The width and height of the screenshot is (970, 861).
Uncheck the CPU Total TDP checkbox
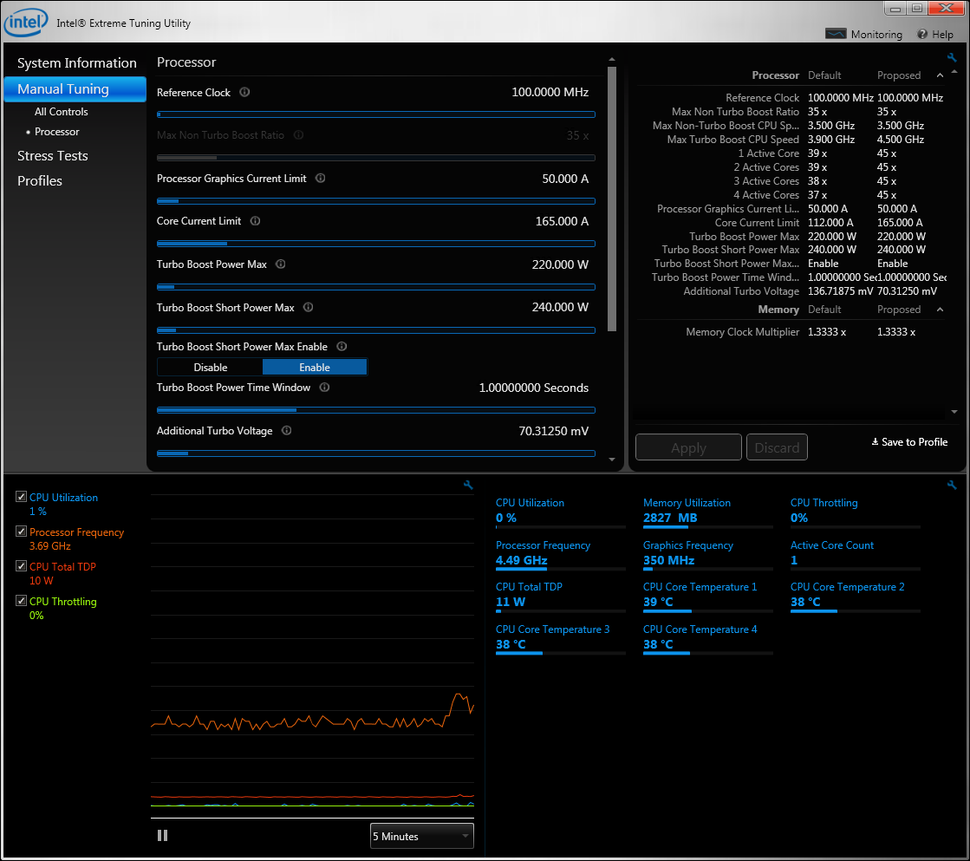click(20, 566)
